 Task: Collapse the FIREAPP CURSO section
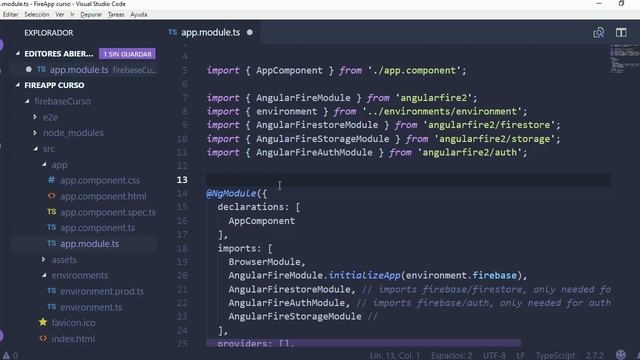18,85
